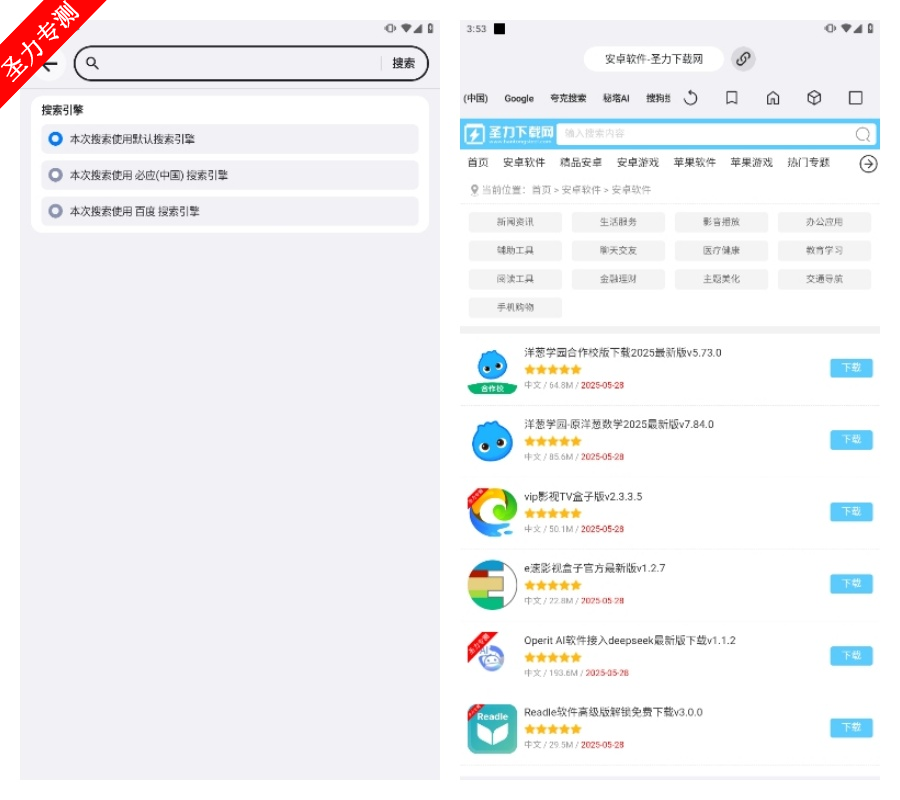Open the 苹果游戏 navigation item
This screenshot has height=800, width=900.
(751, 162)
